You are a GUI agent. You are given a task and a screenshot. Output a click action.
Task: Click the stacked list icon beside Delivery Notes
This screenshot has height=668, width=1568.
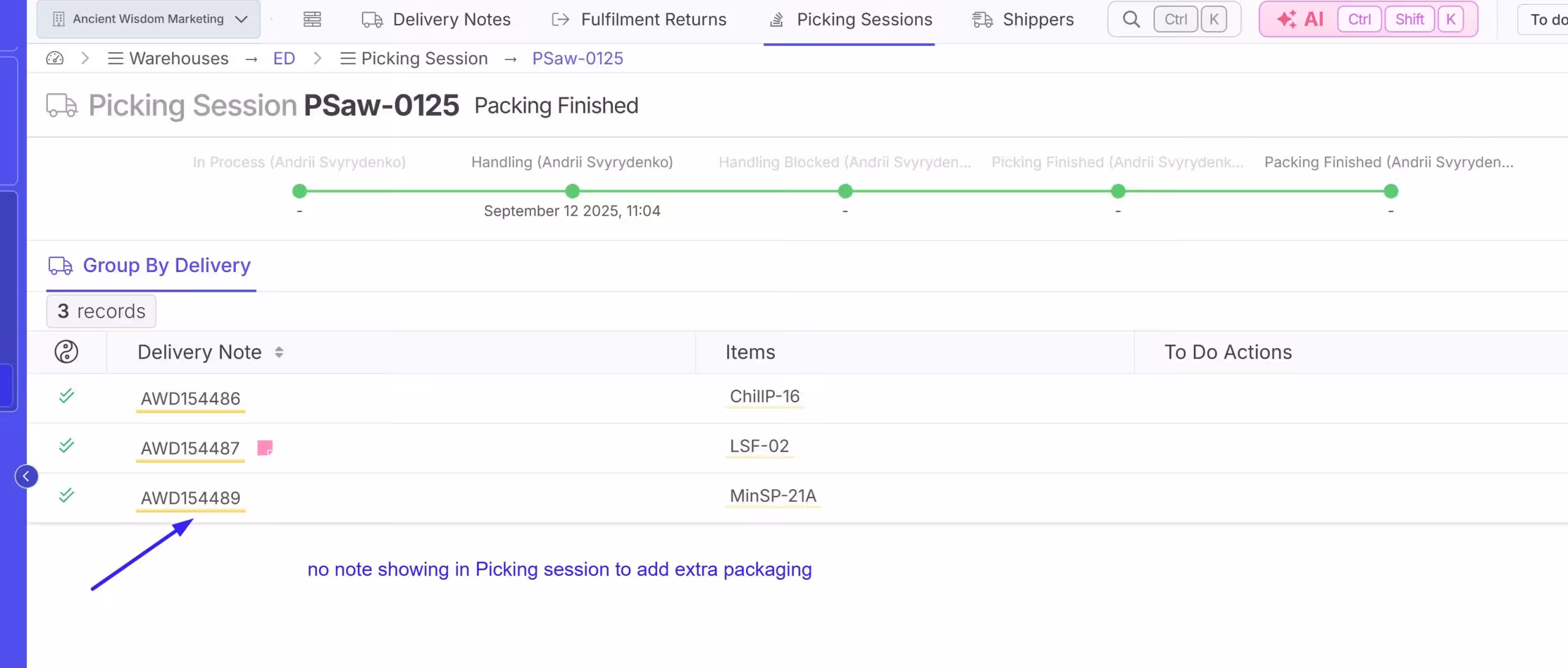(312, 20)
